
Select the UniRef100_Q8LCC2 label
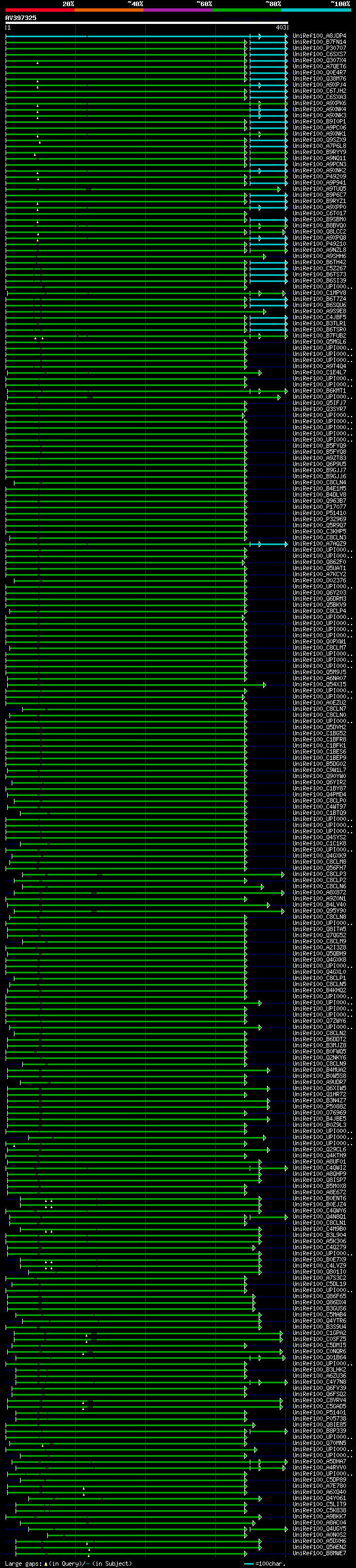coord(319,232)
